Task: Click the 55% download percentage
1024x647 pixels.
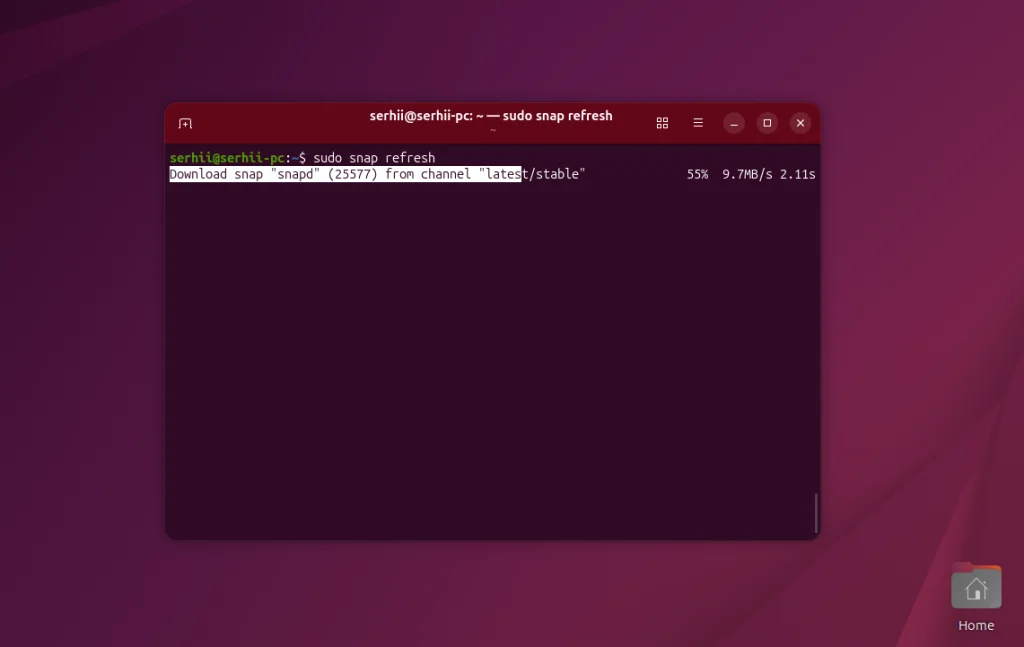Action: point(696,173)
